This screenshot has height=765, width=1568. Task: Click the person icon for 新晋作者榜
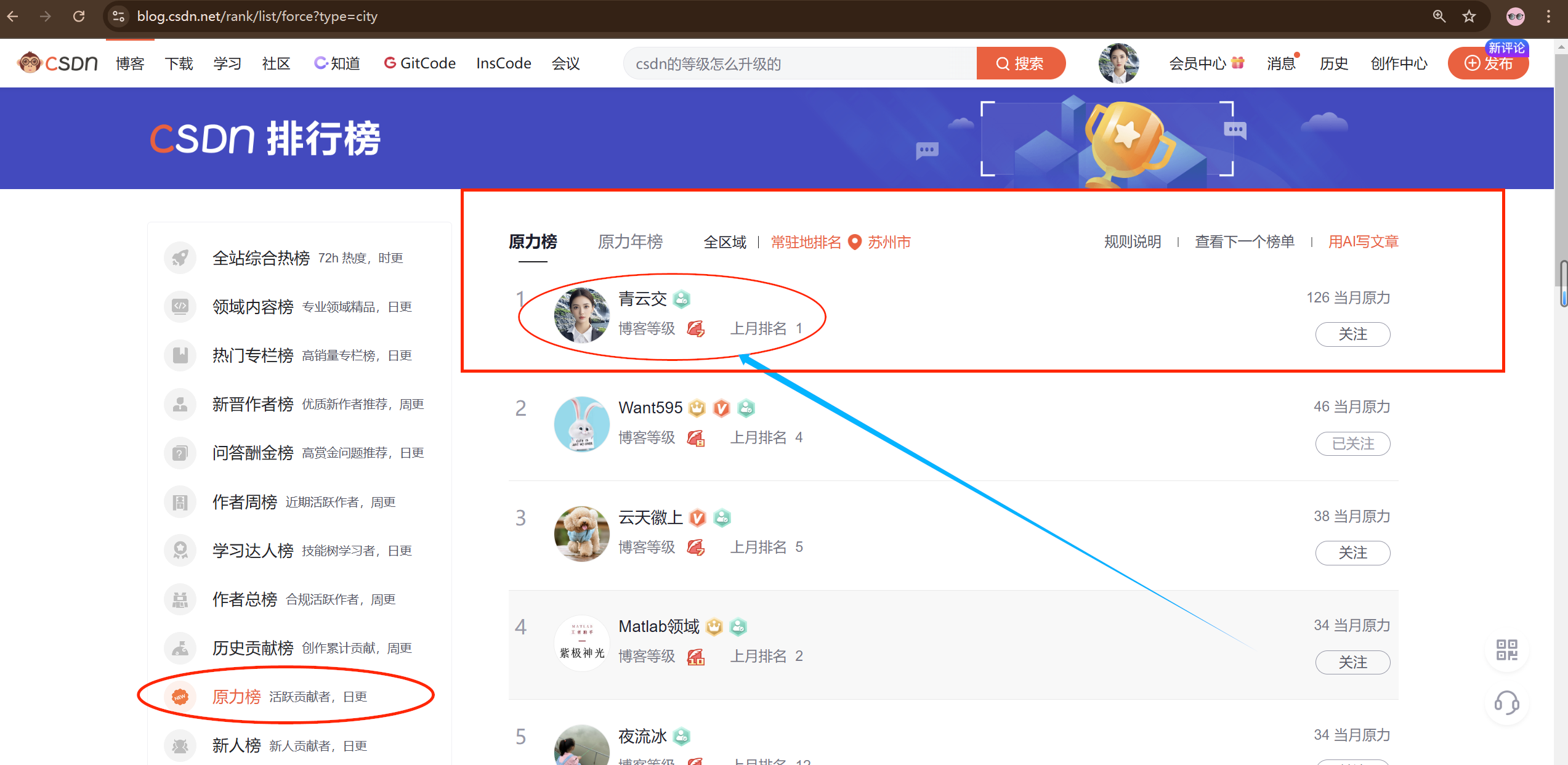180,404
